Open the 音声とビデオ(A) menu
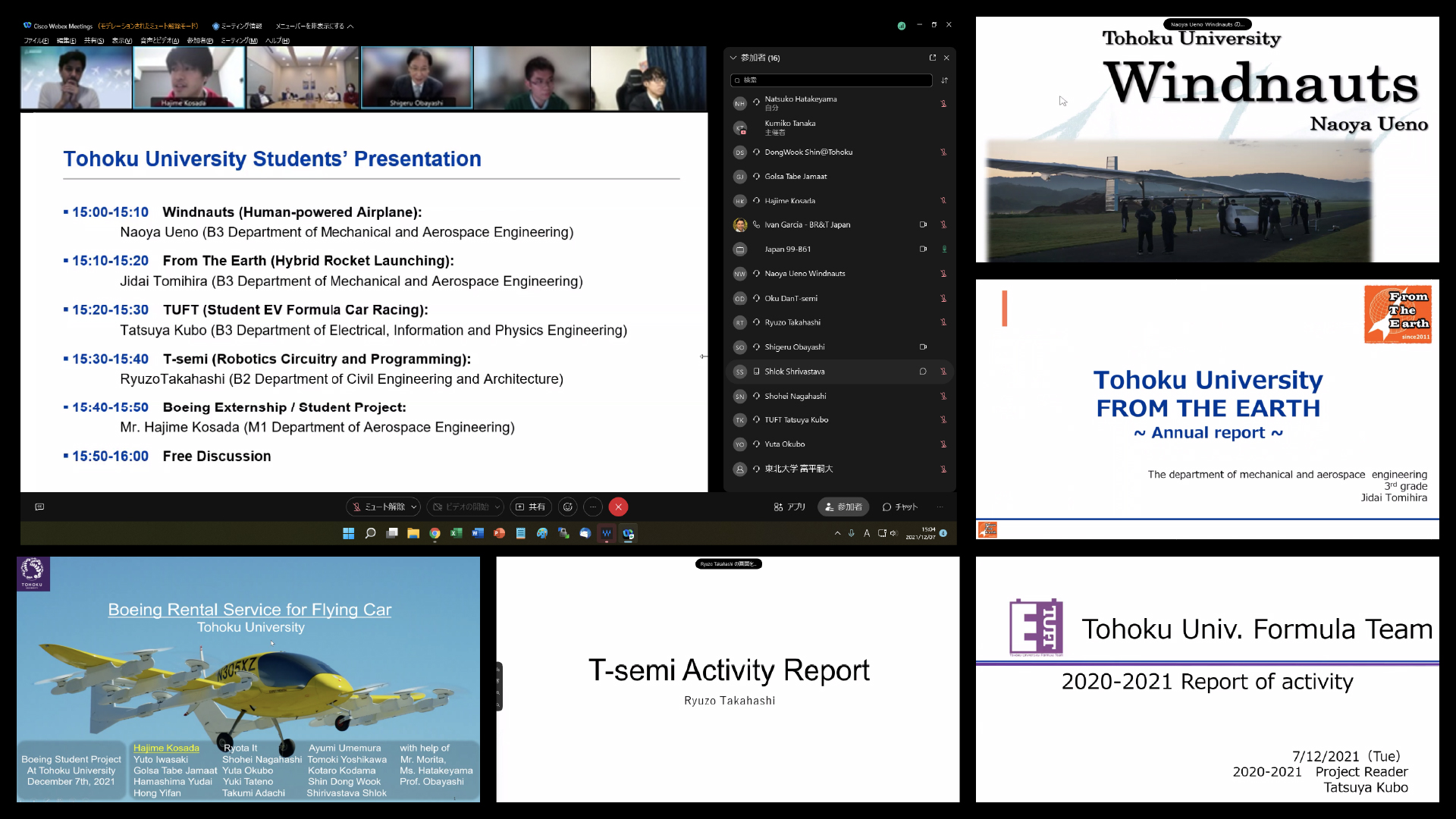Viewport: 1456px width, 819px height. [x=159, y=40]
